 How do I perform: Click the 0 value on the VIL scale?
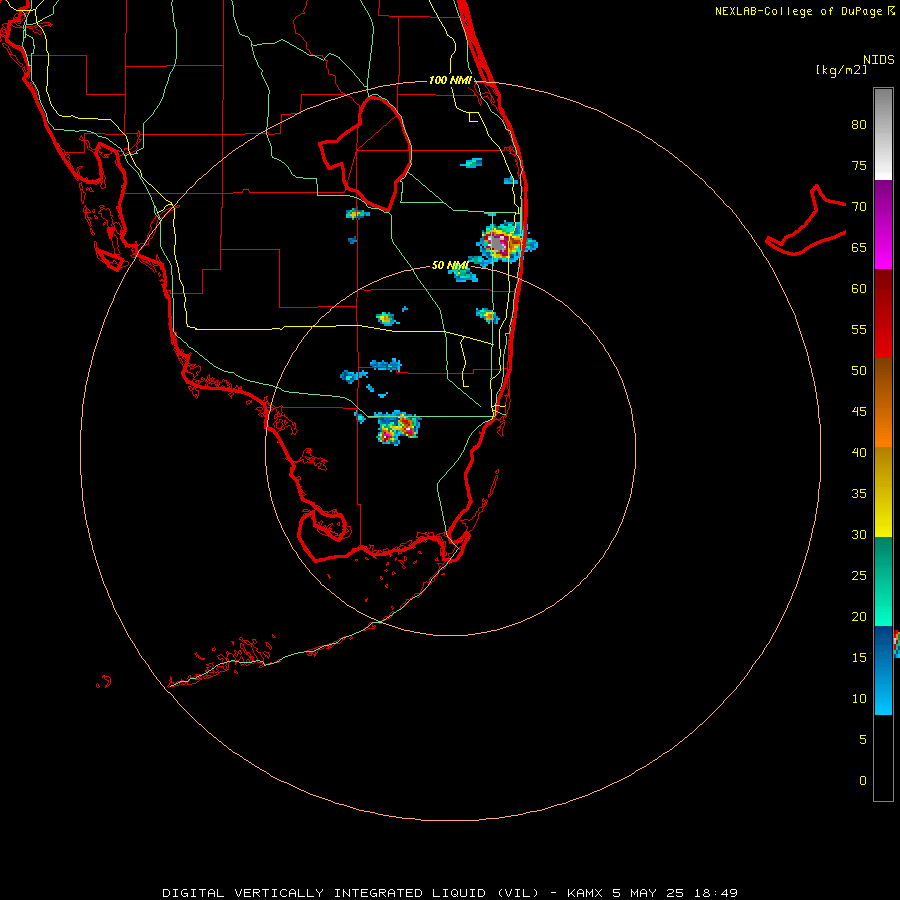tap(863, 781)
